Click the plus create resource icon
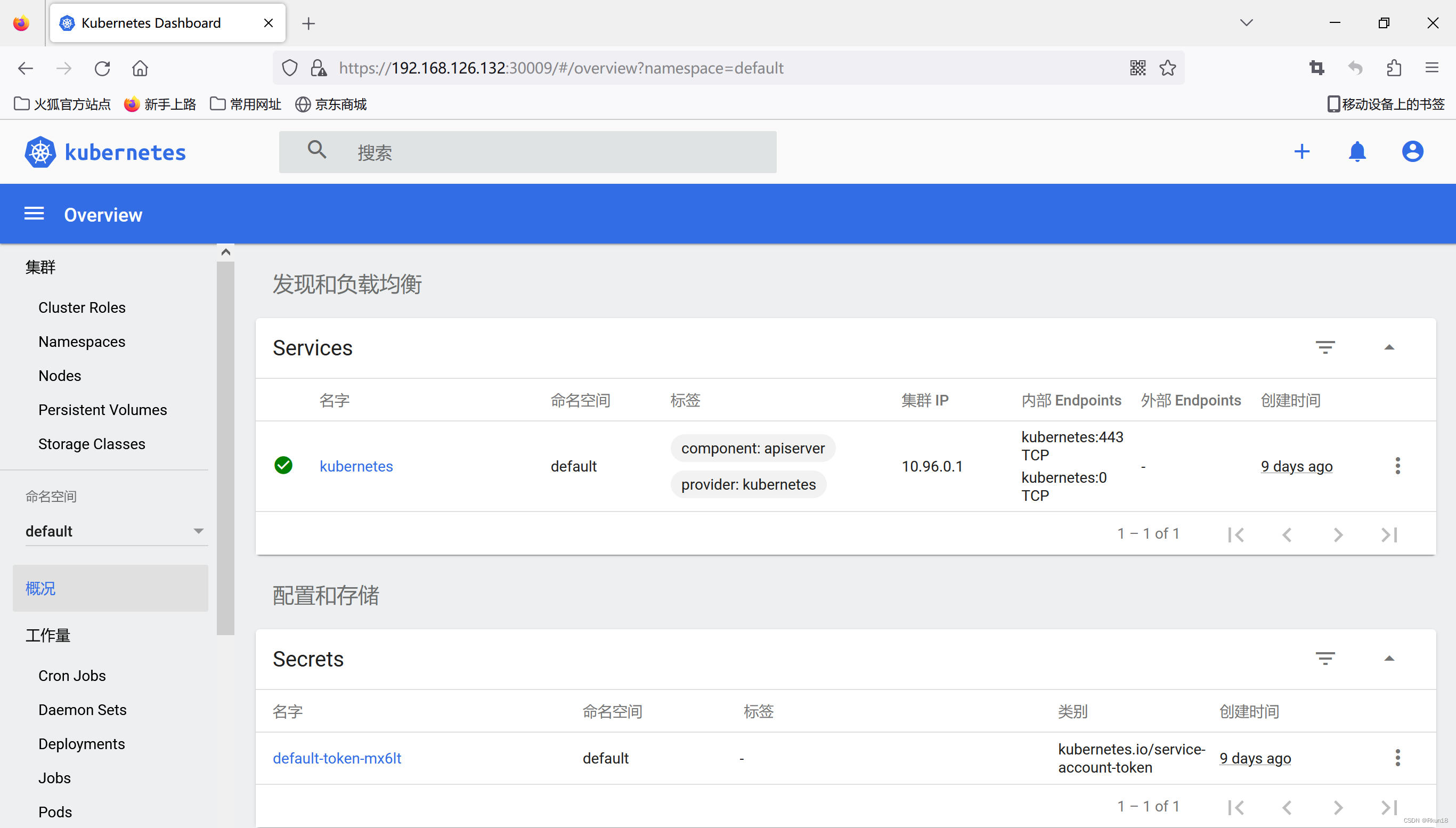The height and width of the screenshot is (828, 1456). (1302, 151)
